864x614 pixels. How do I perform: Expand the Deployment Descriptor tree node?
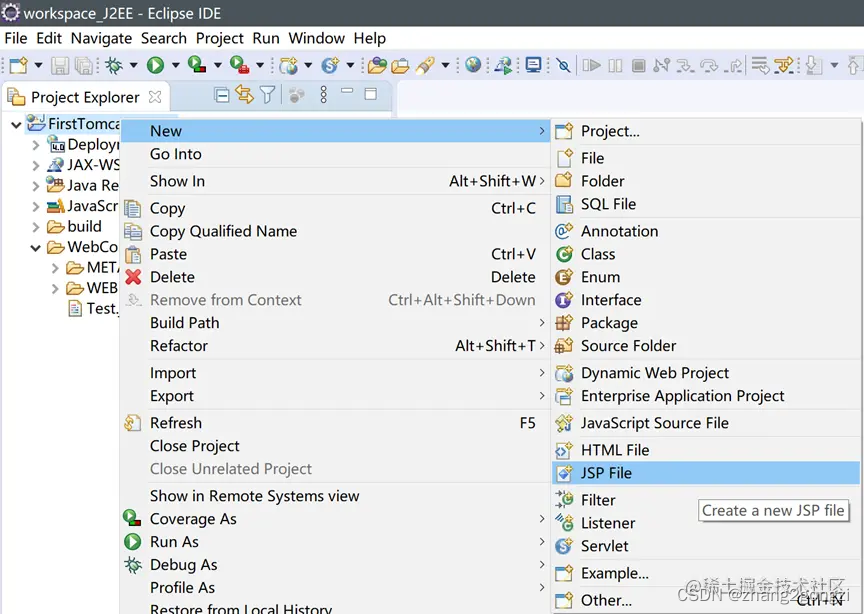[x=36, y=146]
